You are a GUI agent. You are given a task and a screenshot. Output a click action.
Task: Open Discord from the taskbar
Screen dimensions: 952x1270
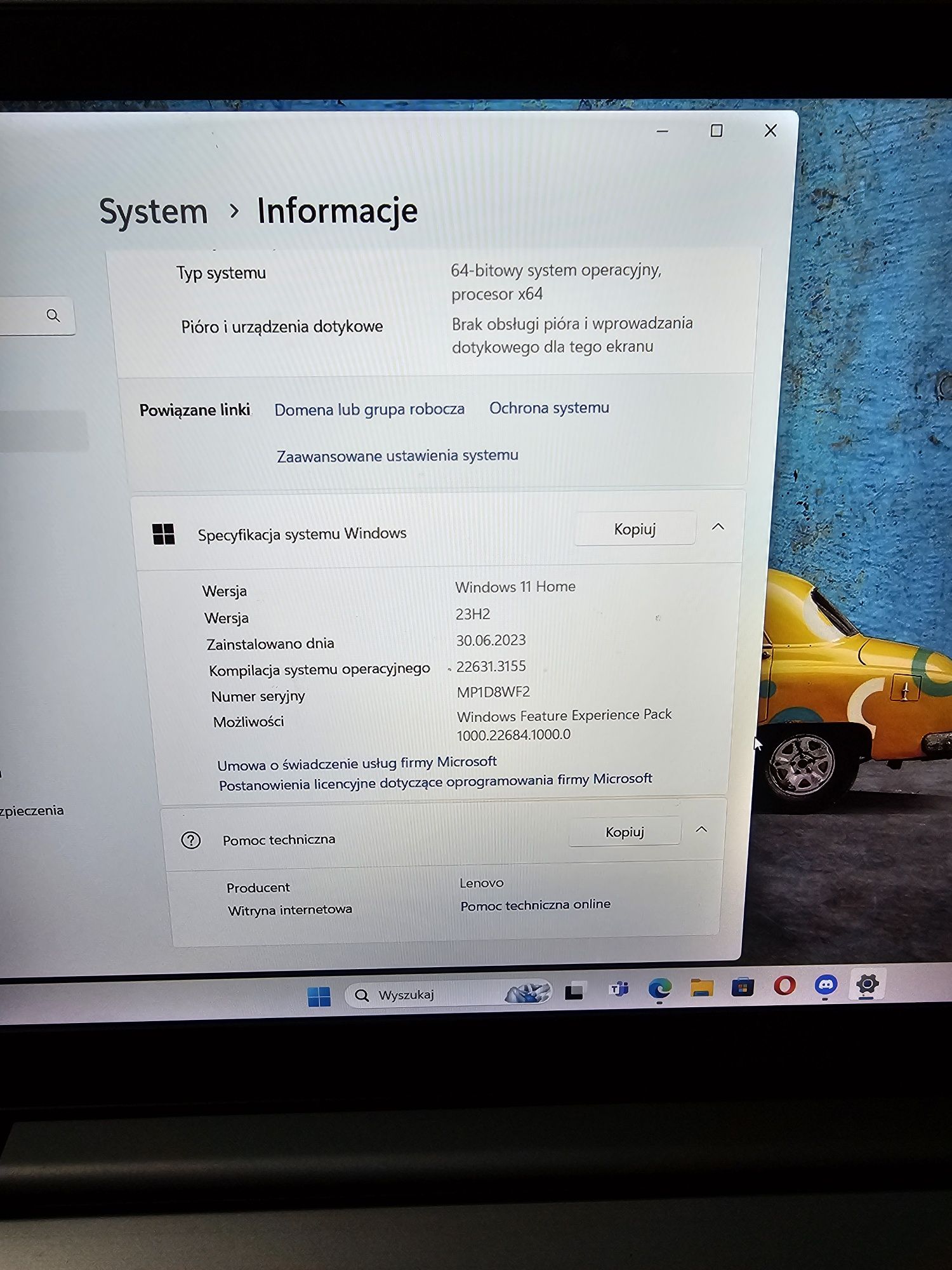(826, 985)
